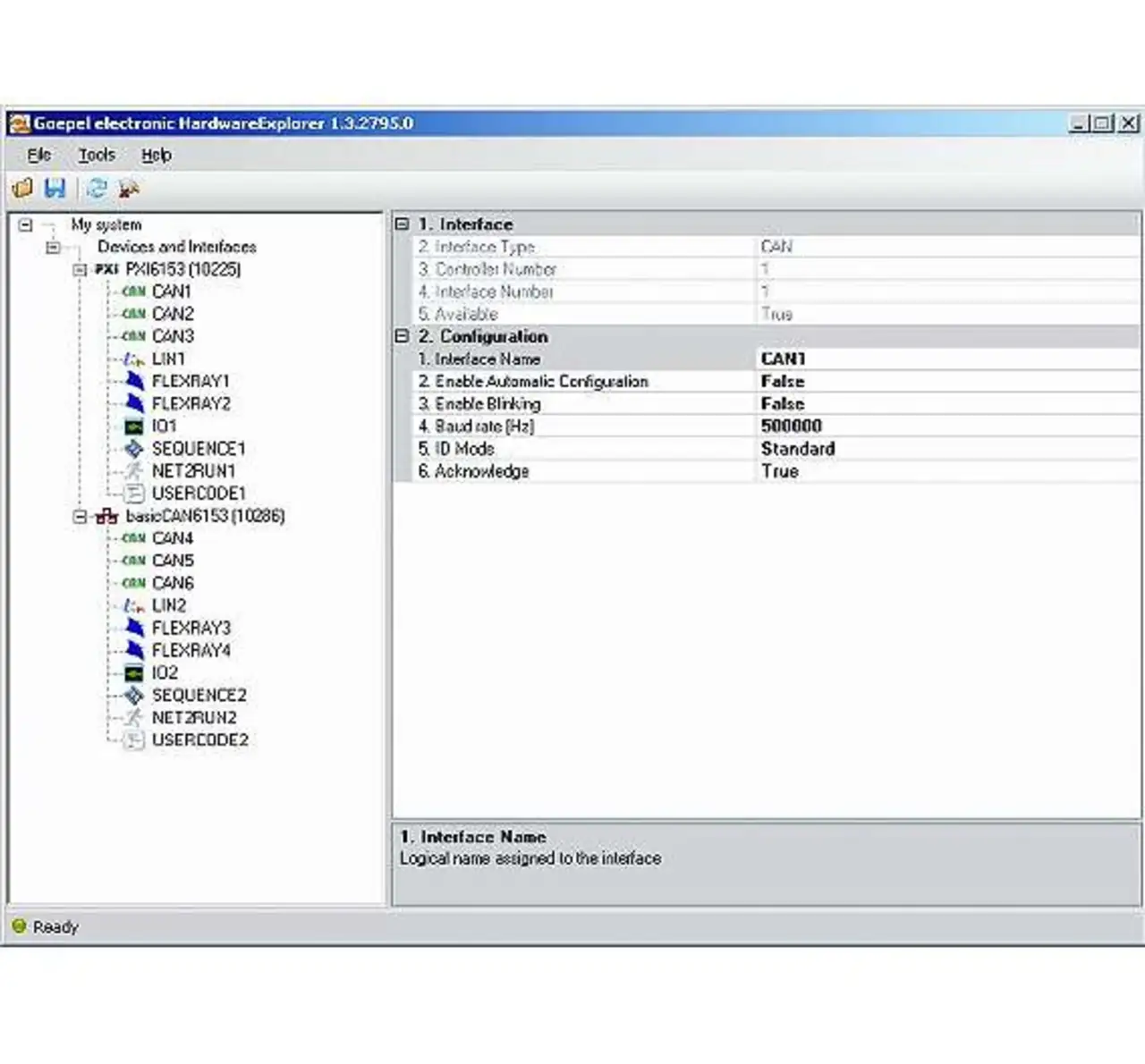Select the ID Mode property label

coord(455,448)
